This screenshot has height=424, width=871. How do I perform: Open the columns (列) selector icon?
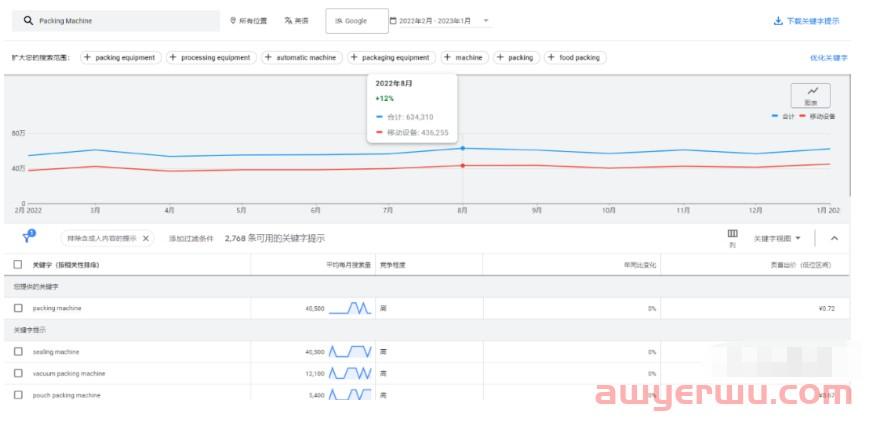(x=732, y=234)
